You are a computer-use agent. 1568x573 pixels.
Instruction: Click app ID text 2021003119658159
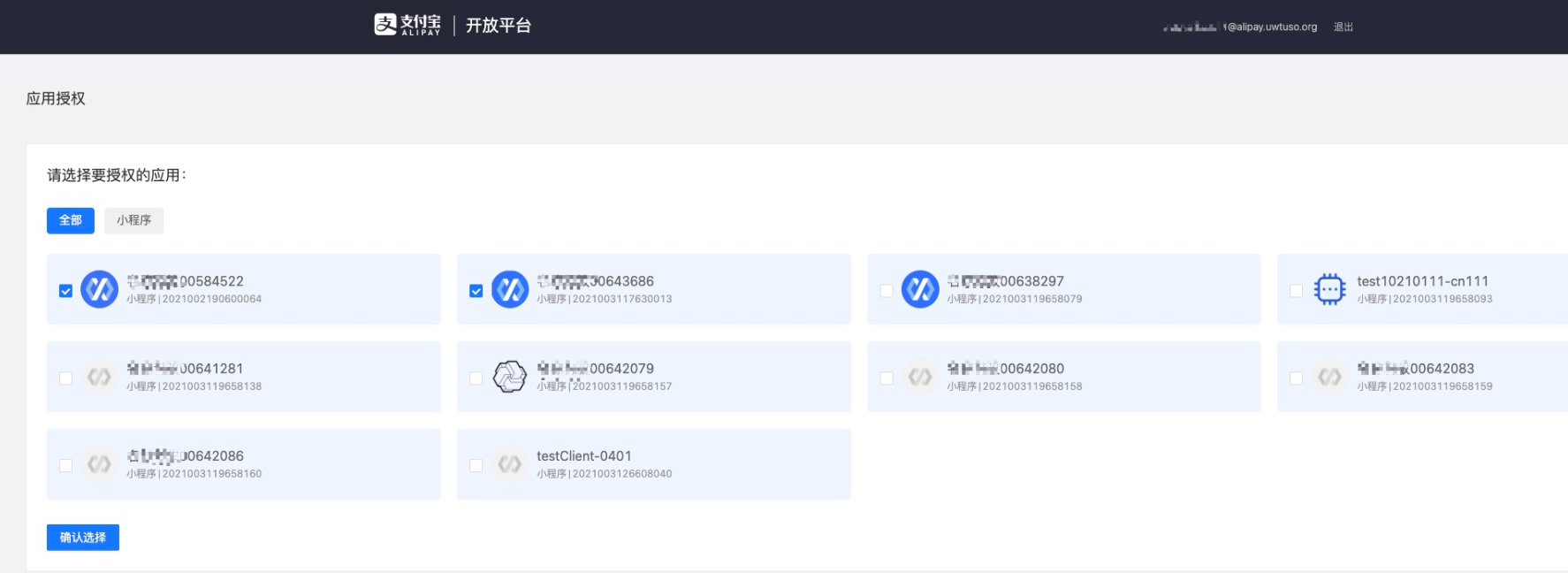click(x=1442, y=386)
